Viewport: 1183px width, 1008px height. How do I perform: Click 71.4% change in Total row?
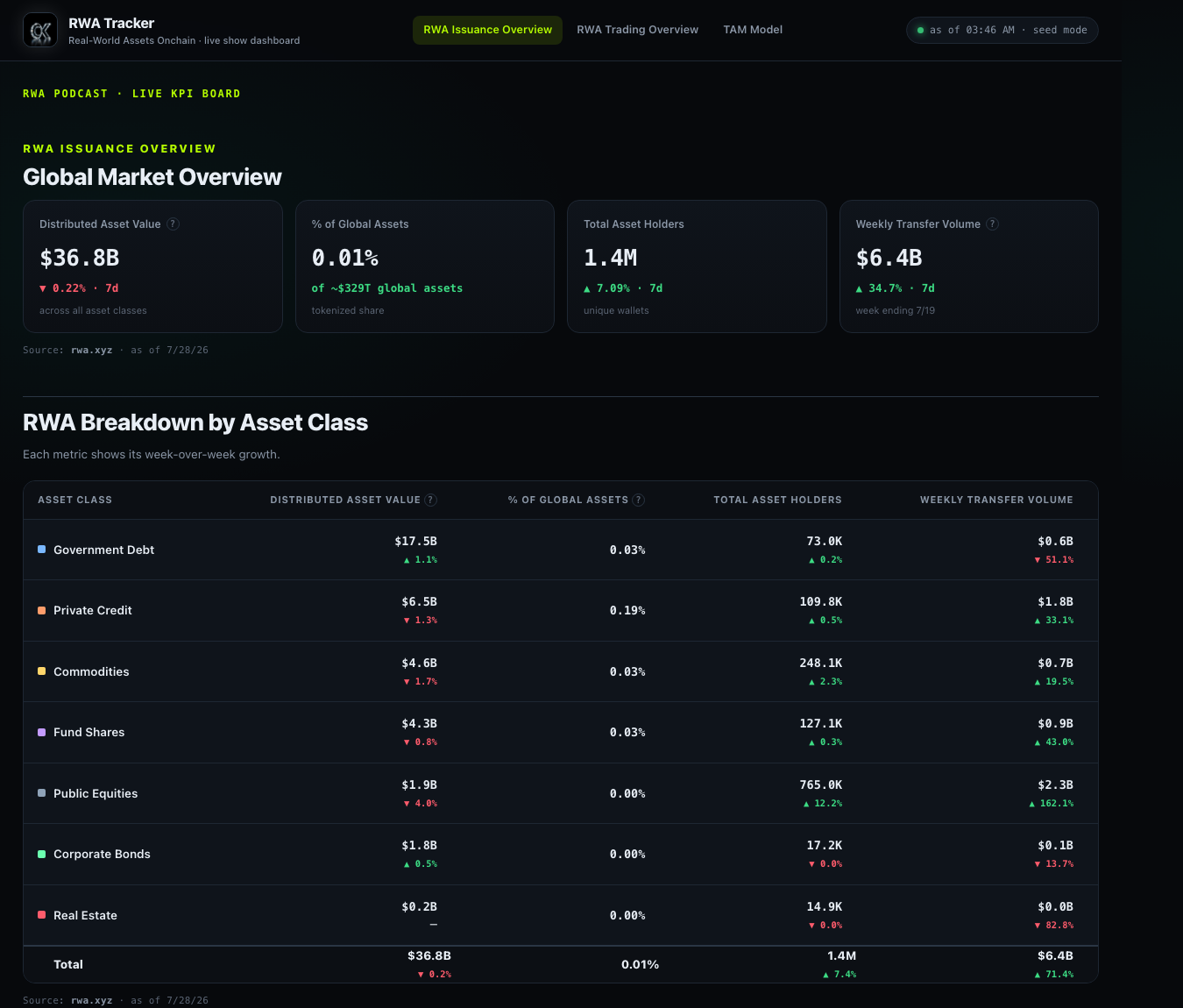coord(1054,975)
